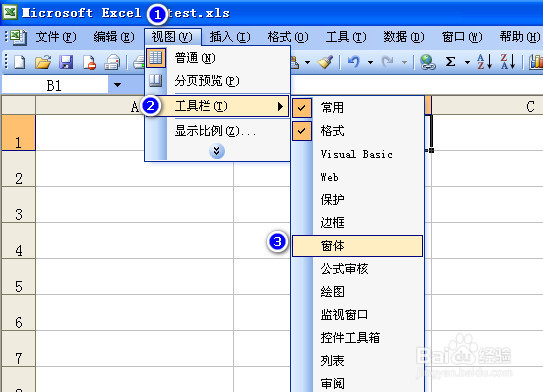
Task: Enable the 绘图 toolbar
Action: pos(357,292)
